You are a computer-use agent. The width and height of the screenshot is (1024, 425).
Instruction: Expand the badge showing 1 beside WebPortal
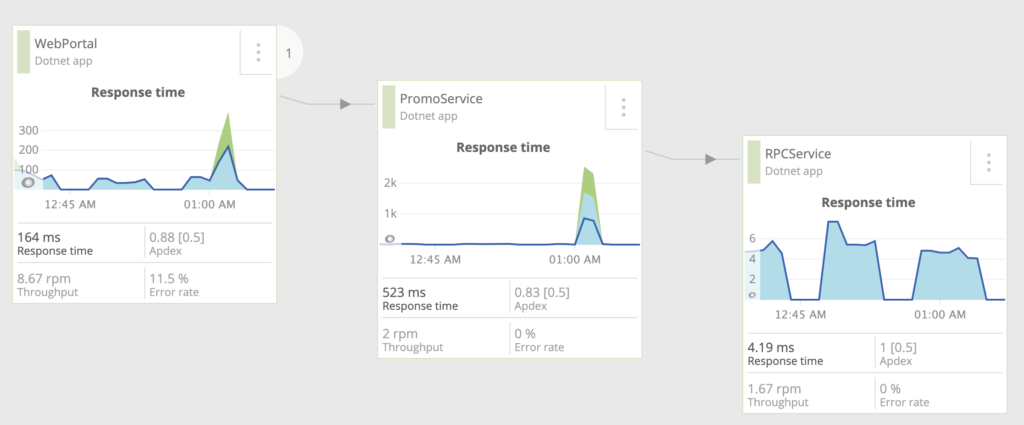tap(289, 54)
